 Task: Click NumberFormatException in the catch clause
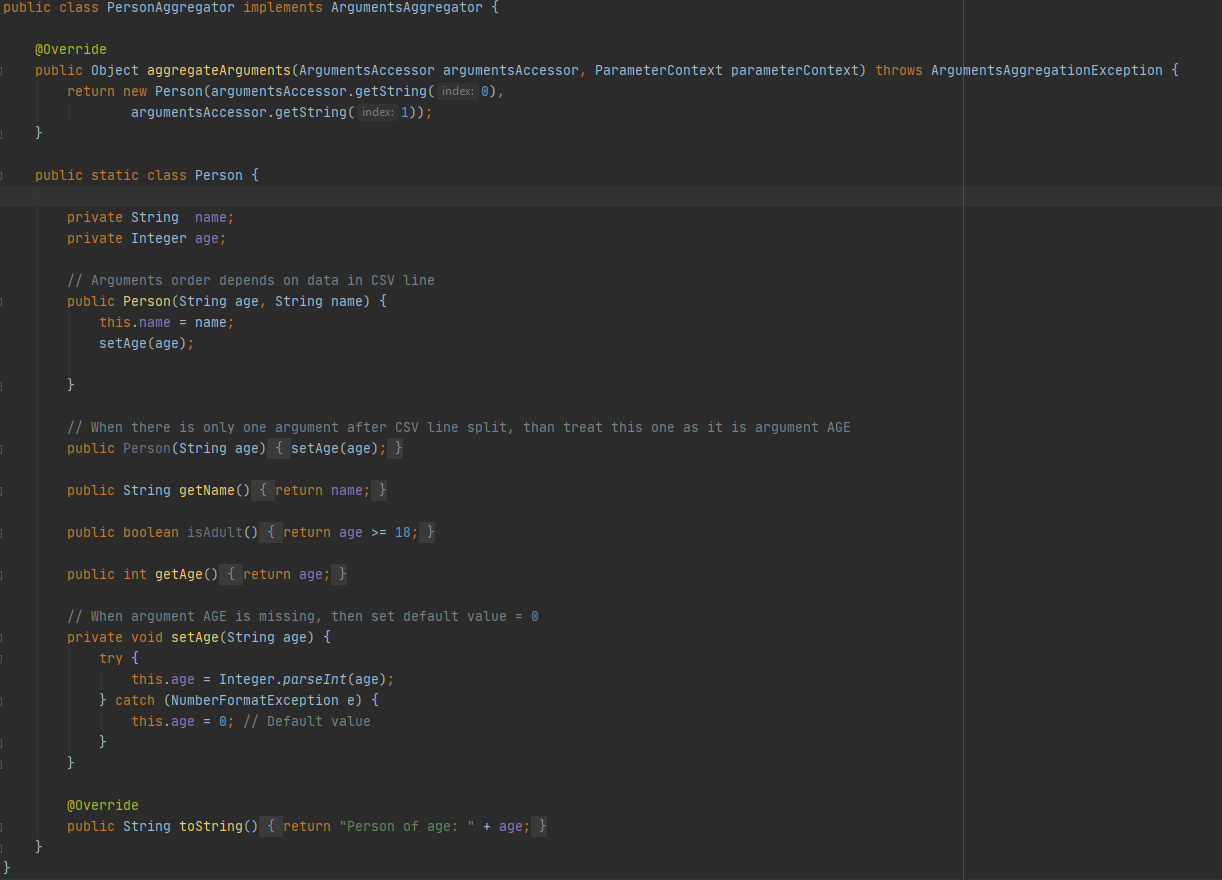(x=254, y=700)
